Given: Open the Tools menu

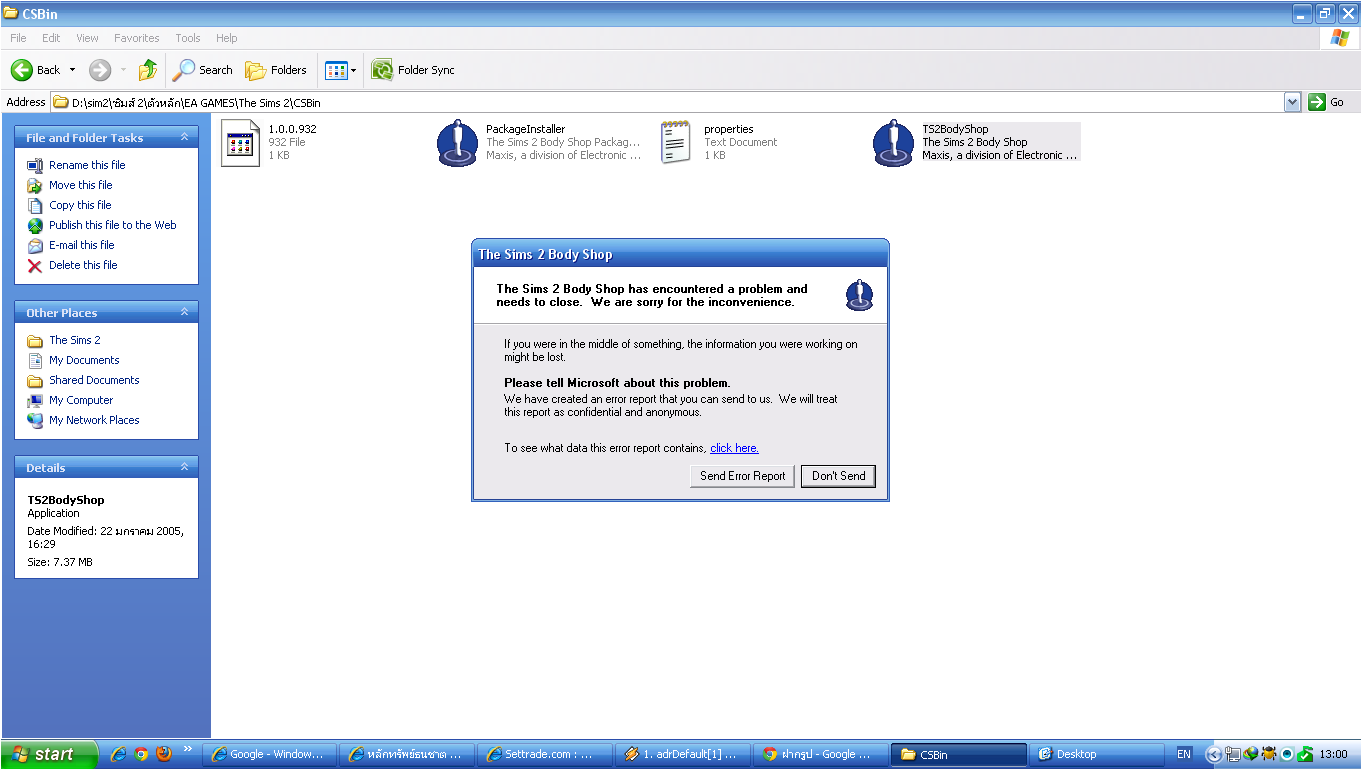Looking at the screenshot, I should [x=188, y=38].
